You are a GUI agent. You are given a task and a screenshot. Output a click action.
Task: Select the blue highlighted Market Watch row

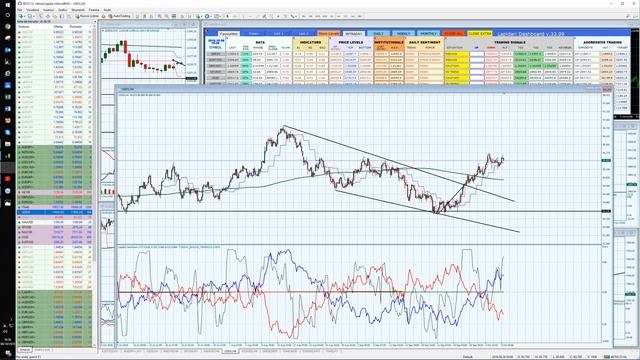(x=55, y=212)
